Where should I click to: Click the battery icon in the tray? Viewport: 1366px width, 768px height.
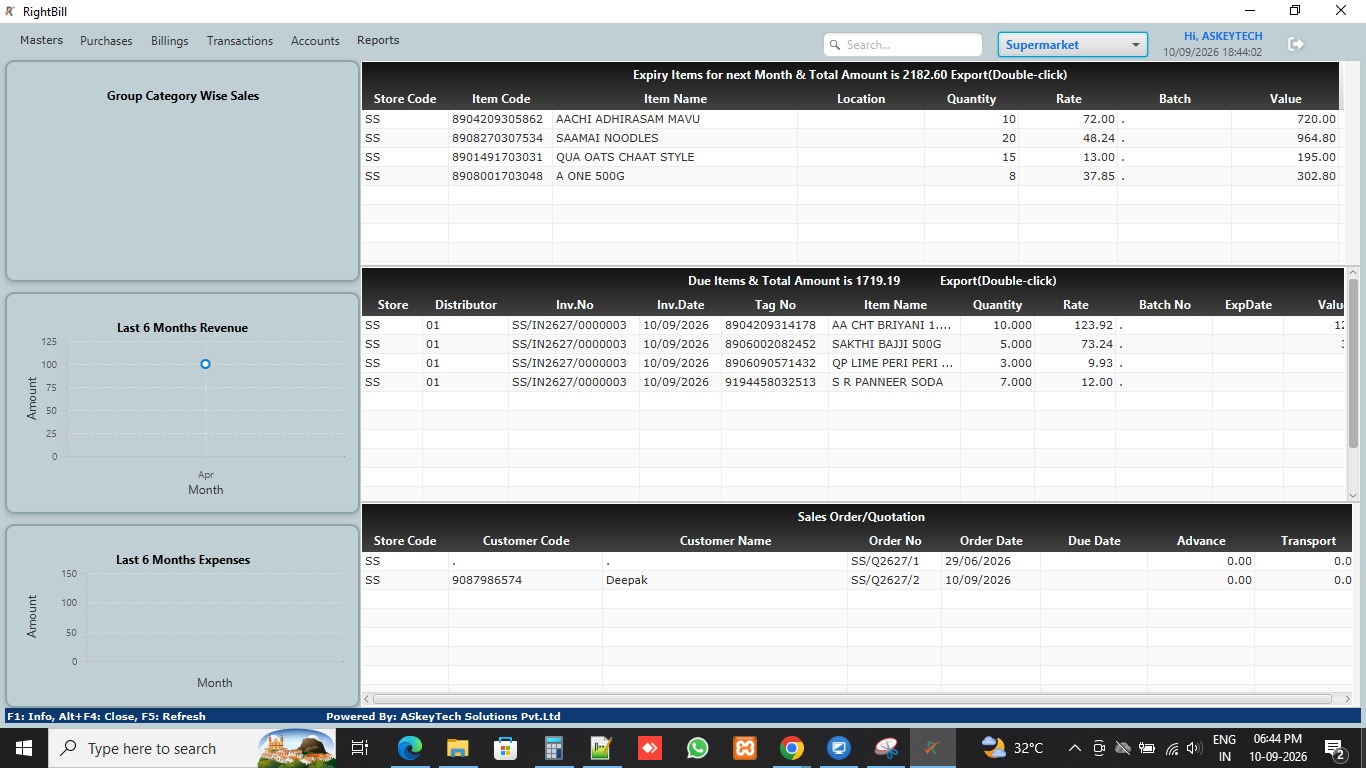[x=1147, y=748]
